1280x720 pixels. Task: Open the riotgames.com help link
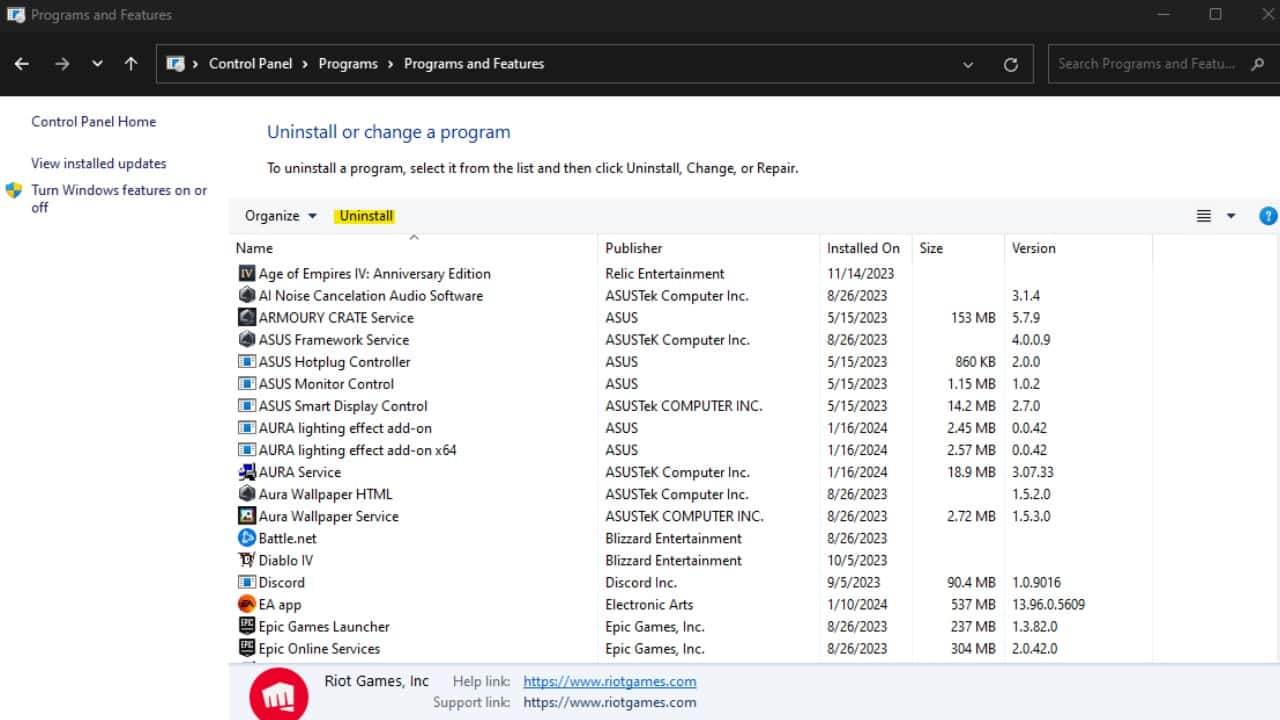[610, 681]
